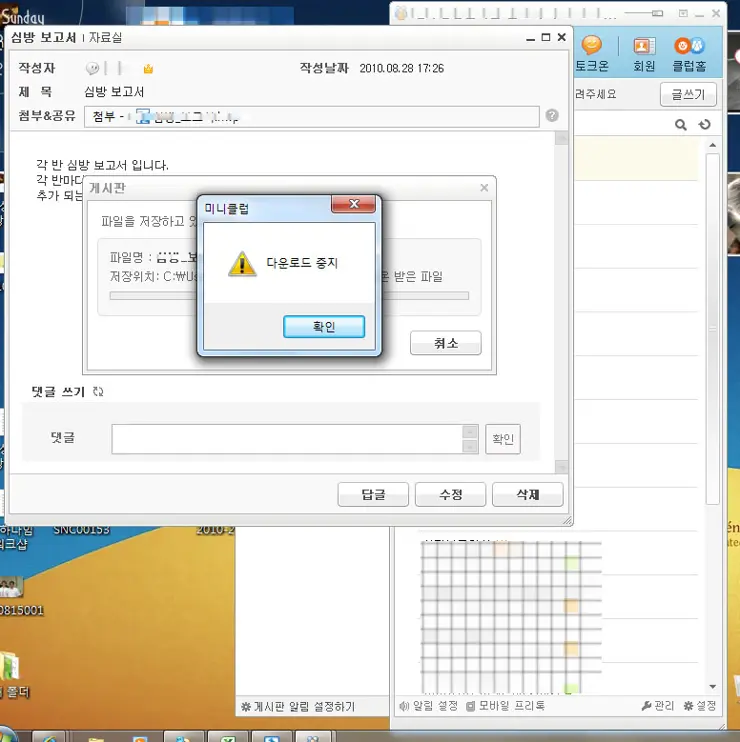Click 글쓰기 to write a new post
This screenshot has width=740, height=742.
click(x=688, y=95)
